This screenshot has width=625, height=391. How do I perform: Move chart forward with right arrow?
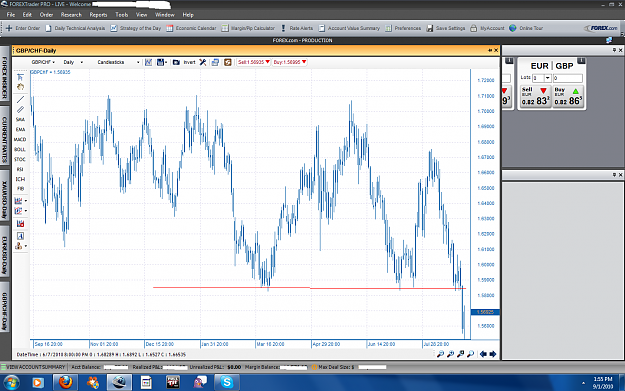click(x=493, y=354)
